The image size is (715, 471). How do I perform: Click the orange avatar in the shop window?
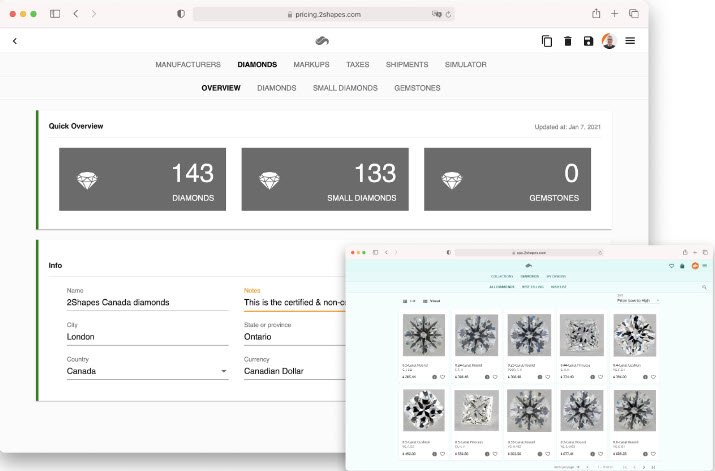click(695, 265)
